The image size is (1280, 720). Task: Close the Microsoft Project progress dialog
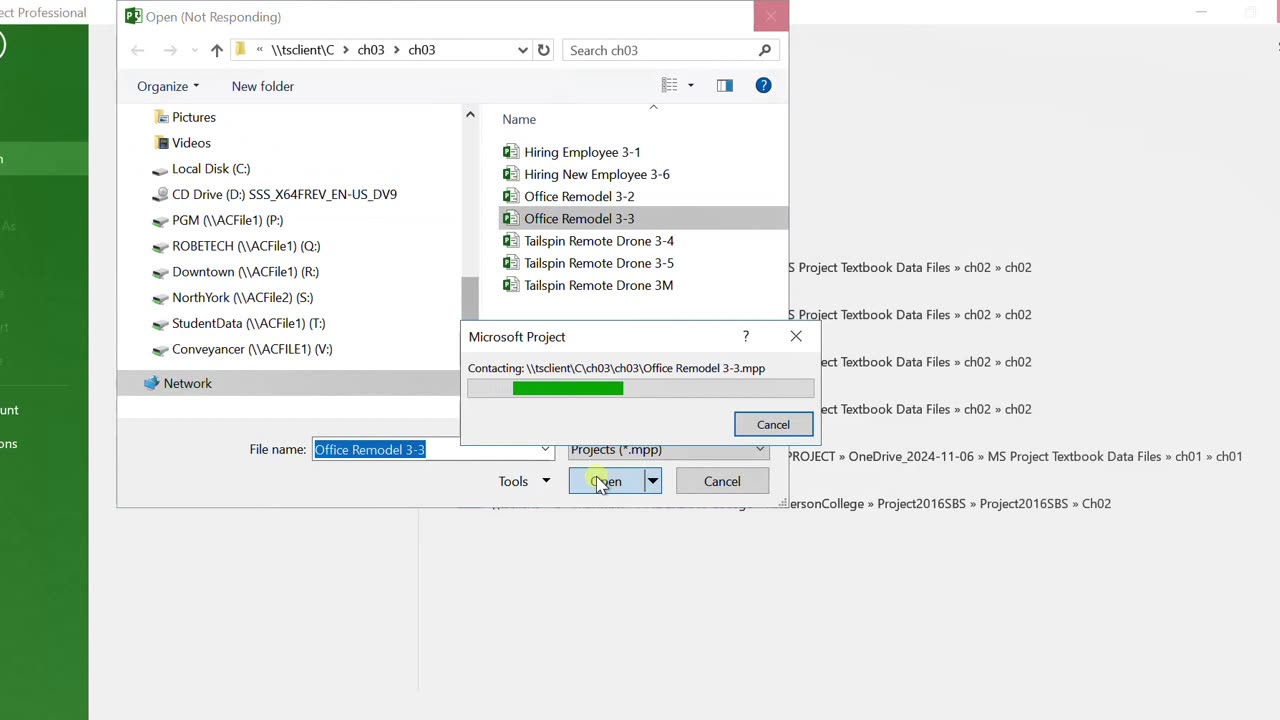796,337
